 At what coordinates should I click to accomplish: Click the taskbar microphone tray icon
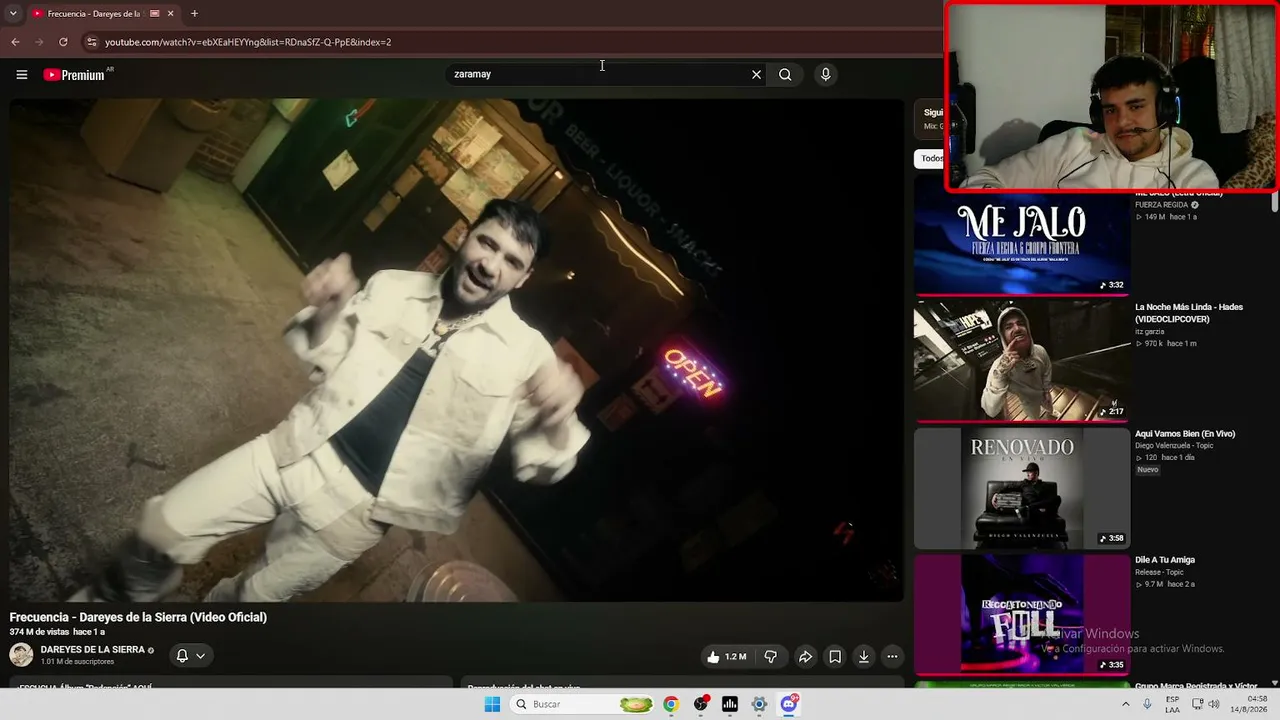point(1147,704)
